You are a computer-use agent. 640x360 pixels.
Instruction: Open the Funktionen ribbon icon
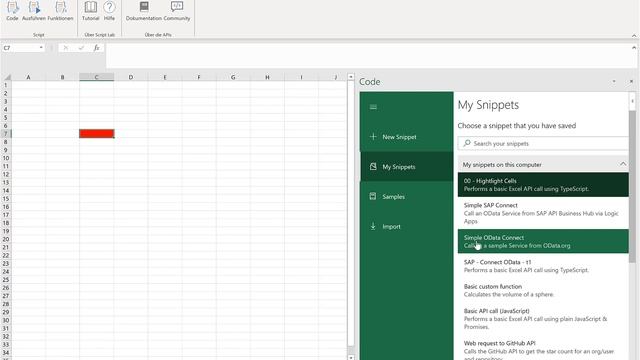tap(60, 7)
